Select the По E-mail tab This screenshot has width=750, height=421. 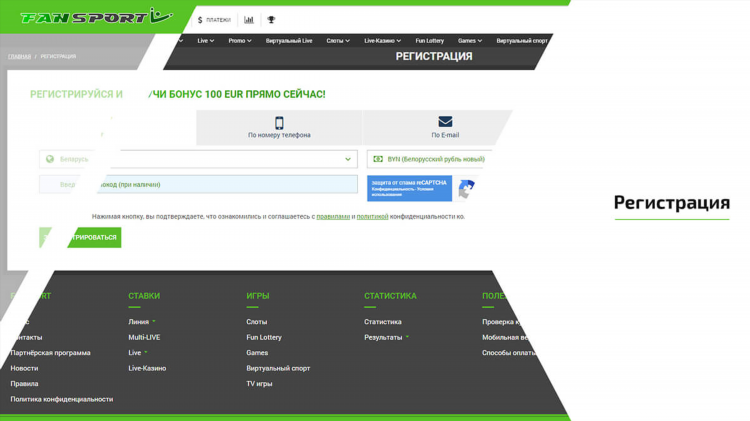[437, 128]
